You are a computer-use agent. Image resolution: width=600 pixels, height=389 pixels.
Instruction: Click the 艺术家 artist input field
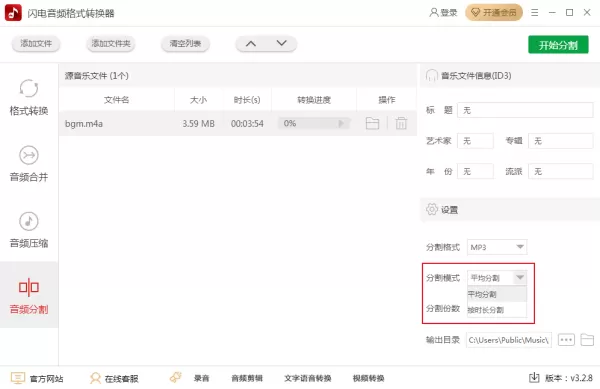point(475,141)
